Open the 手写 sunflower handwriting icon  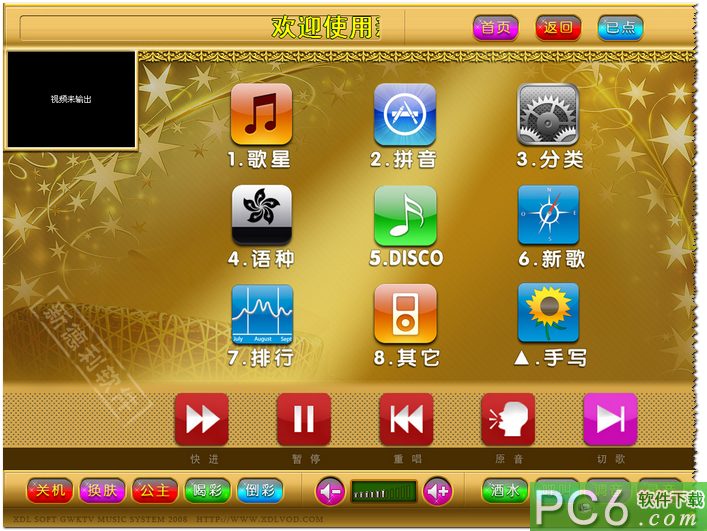(x=548, y=312)
